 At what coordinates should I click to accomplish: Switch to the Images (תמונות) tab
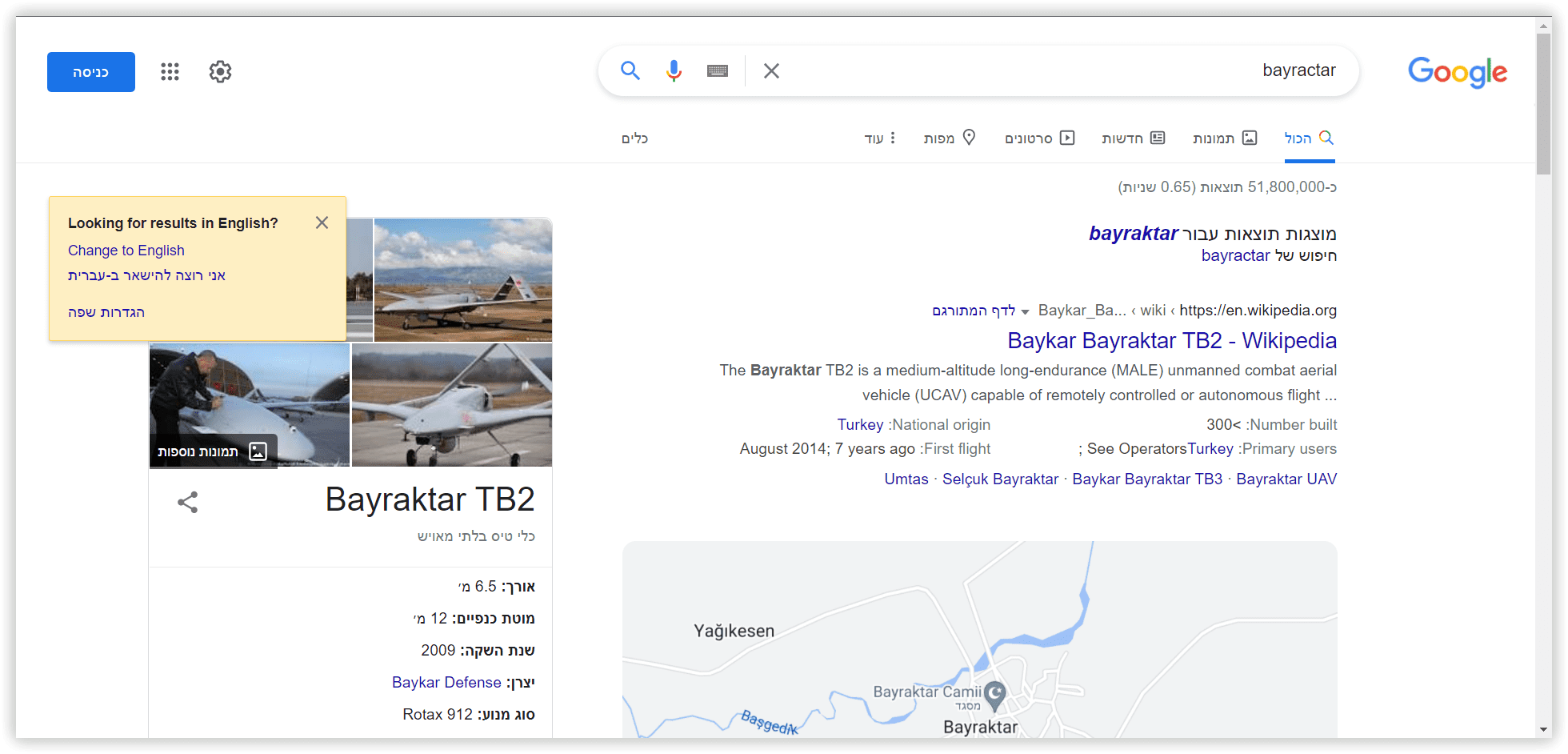(1225, 138)
